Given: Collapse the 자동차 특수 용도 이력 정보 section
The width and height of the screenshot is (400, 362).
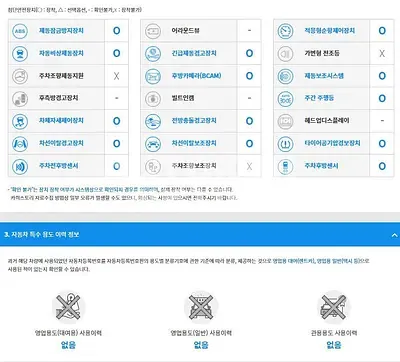Looking at the screenshot, I should click(x=394, y=235).
